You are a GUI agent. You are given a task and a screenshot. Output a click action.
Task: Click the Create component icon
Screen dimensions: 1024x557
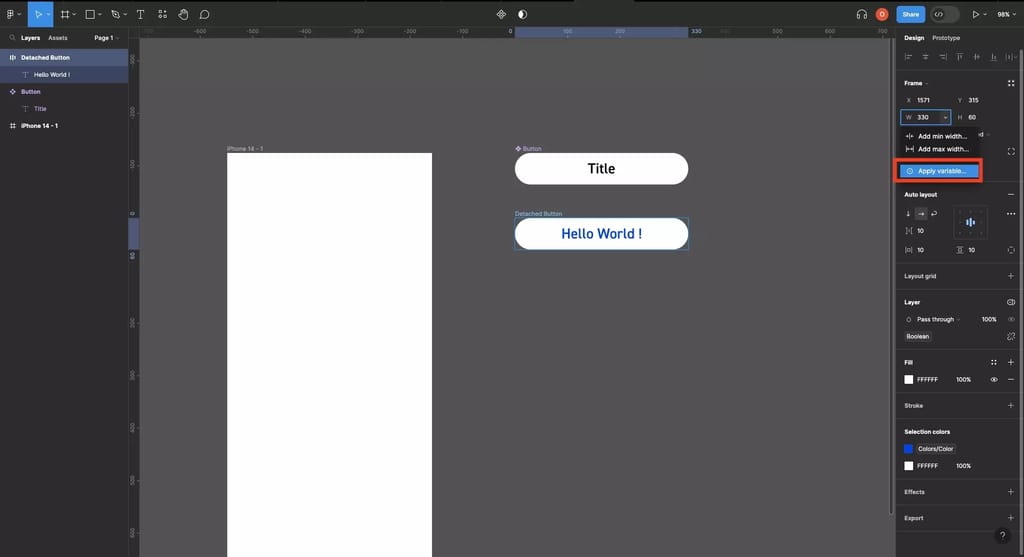[x=501, y=14]
